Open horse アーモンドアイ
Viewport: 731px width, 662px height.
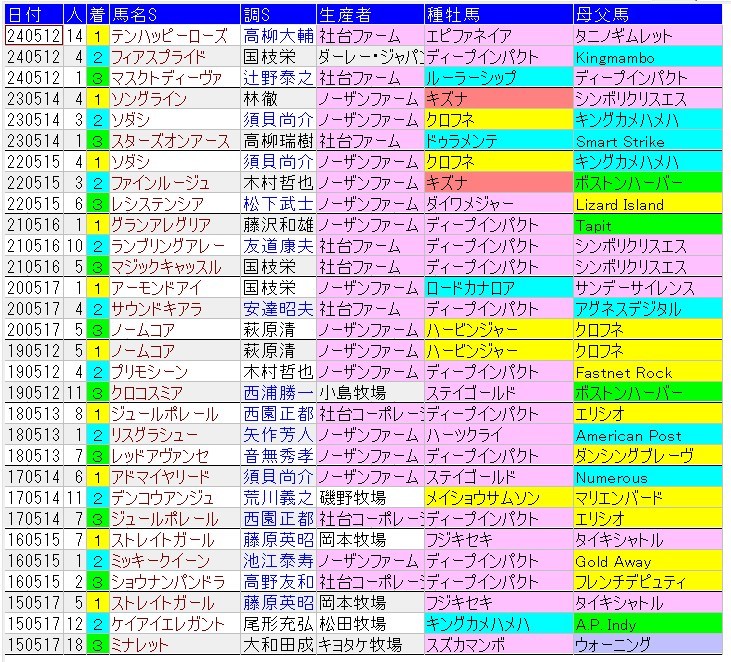pos(156,288)
